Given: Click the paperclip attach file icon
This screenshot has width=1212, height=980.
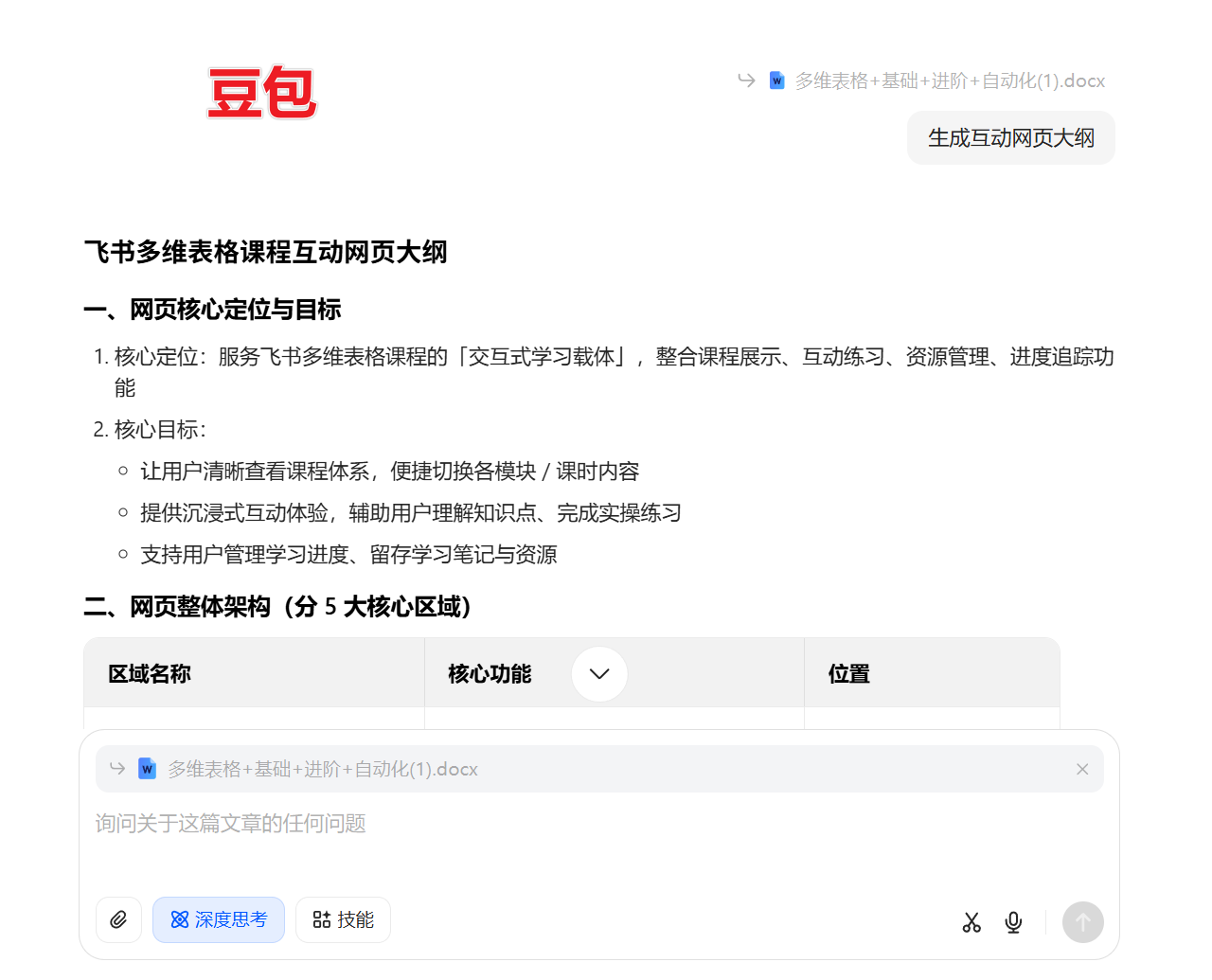Looking at the screenshot, I should pyautogui.click(x=118, y=919).
